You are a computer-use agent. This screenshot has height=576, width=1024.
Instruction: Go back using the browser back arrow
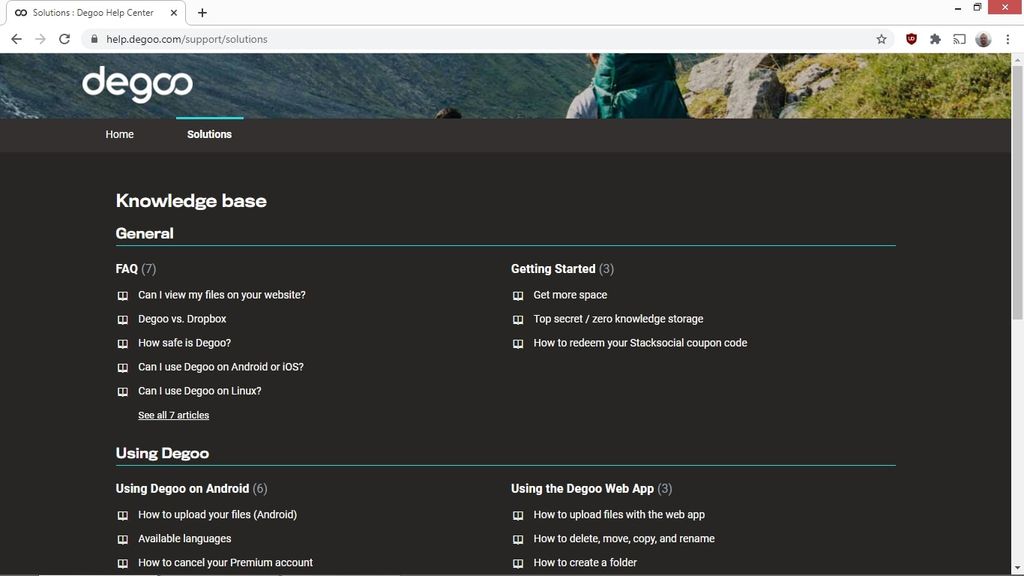point(16,39)
